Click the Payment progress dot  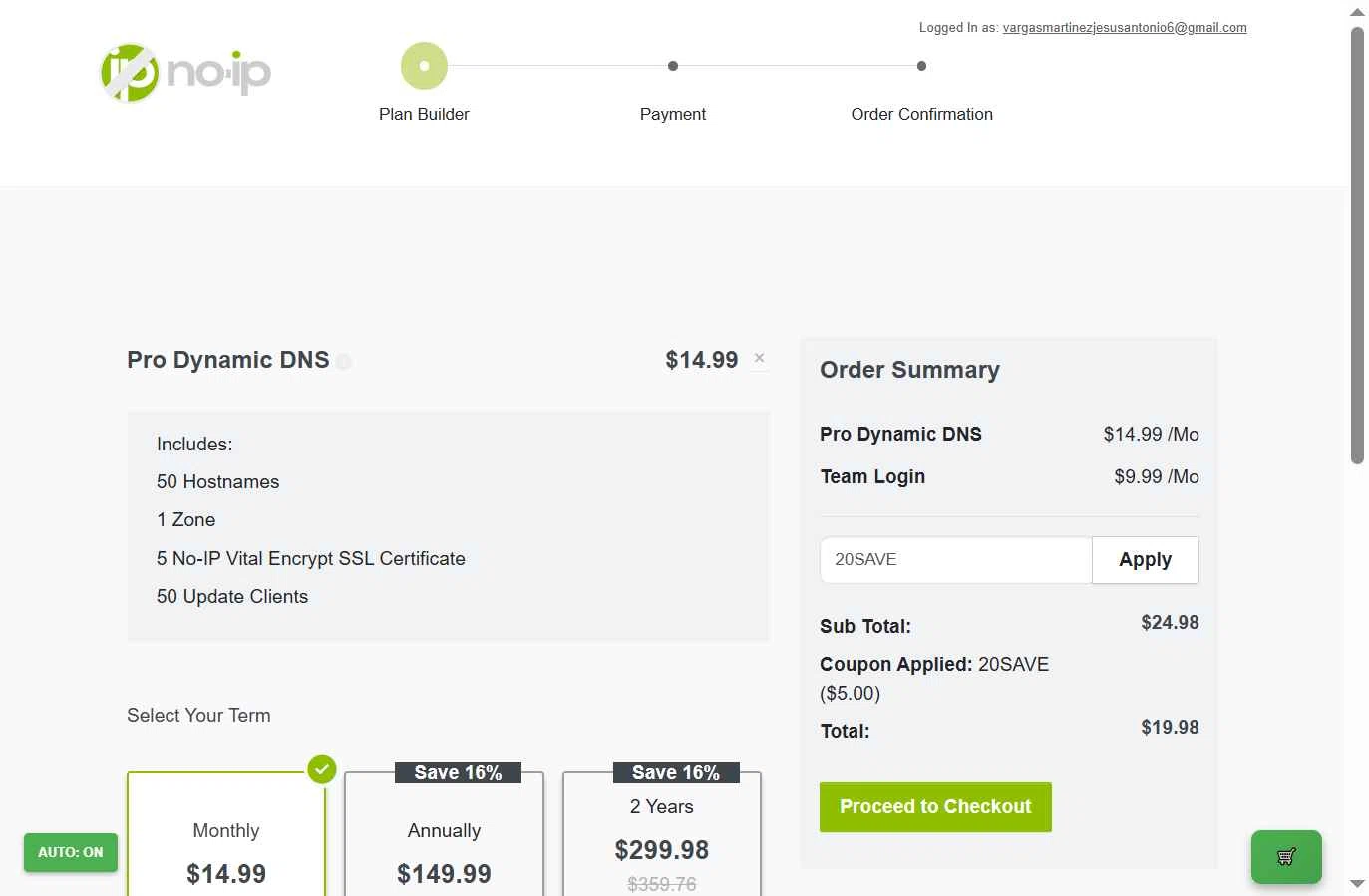(x=673, y=66)
